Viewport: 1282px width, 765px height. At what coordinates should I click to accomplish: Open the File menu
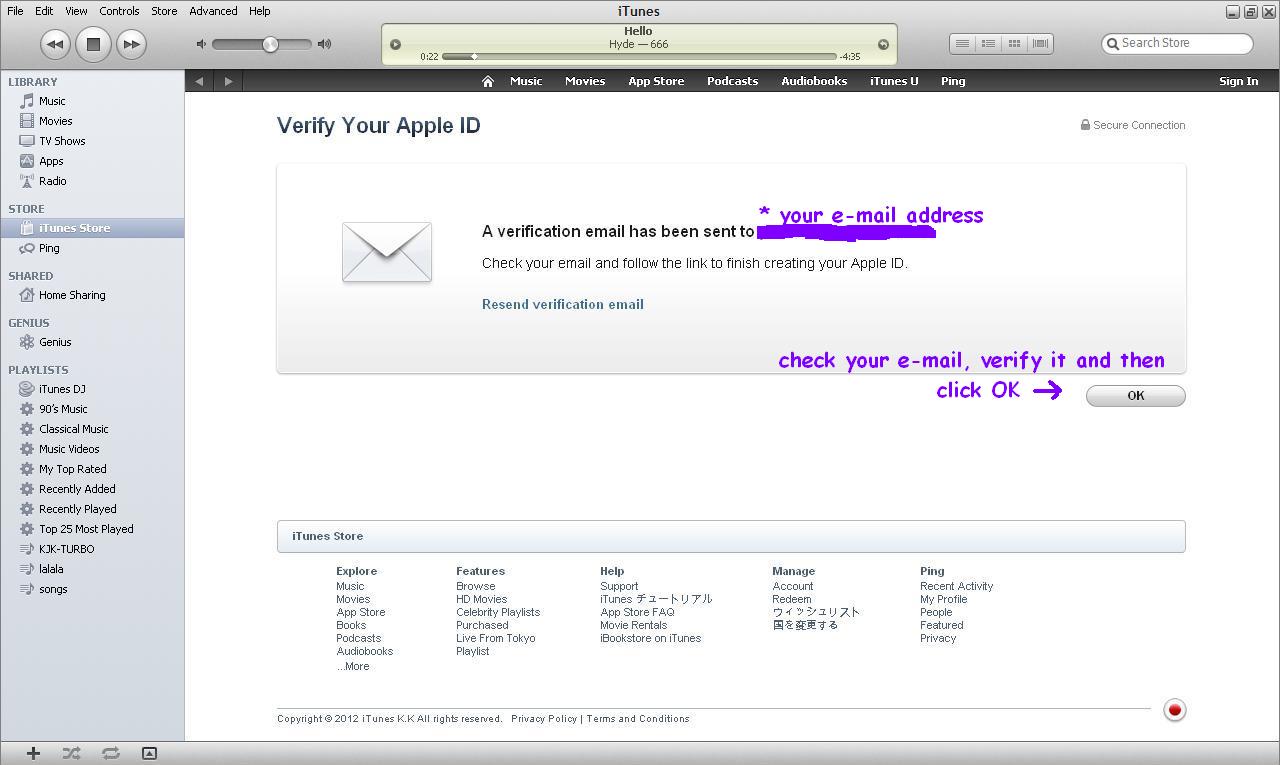pyautogui.click(x=15, y=11)
